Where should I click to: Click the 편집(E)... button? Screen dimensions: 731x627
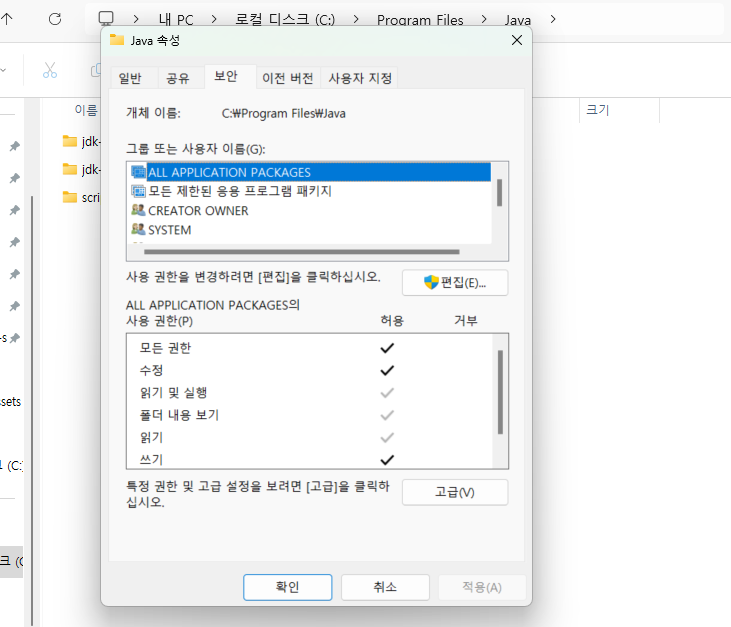(455, 282)
